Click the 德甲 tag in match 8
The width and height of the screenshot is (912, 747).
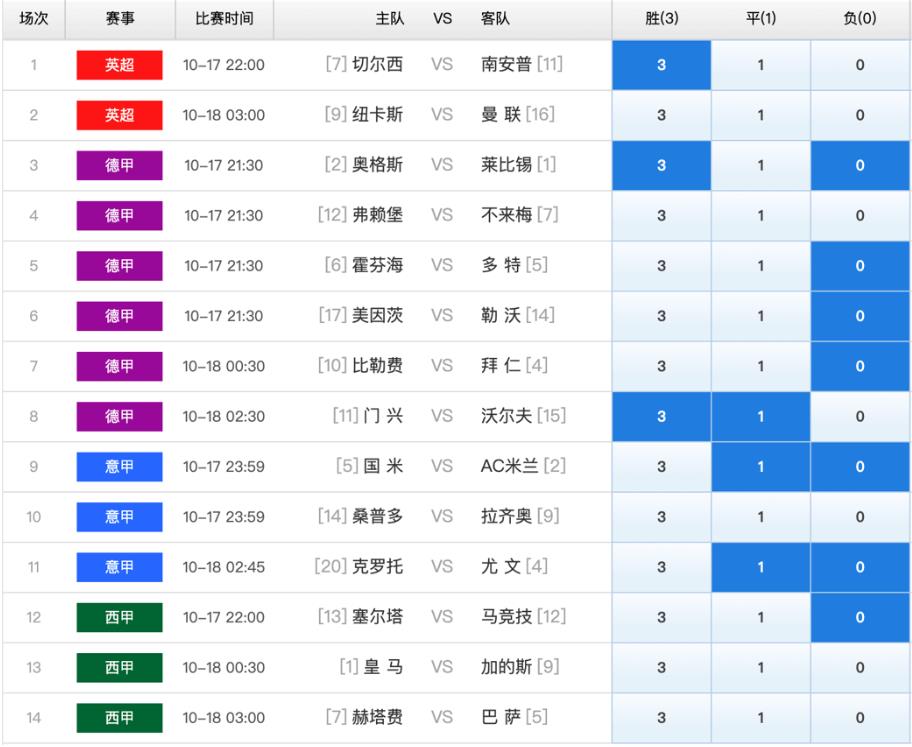[119, 417]
